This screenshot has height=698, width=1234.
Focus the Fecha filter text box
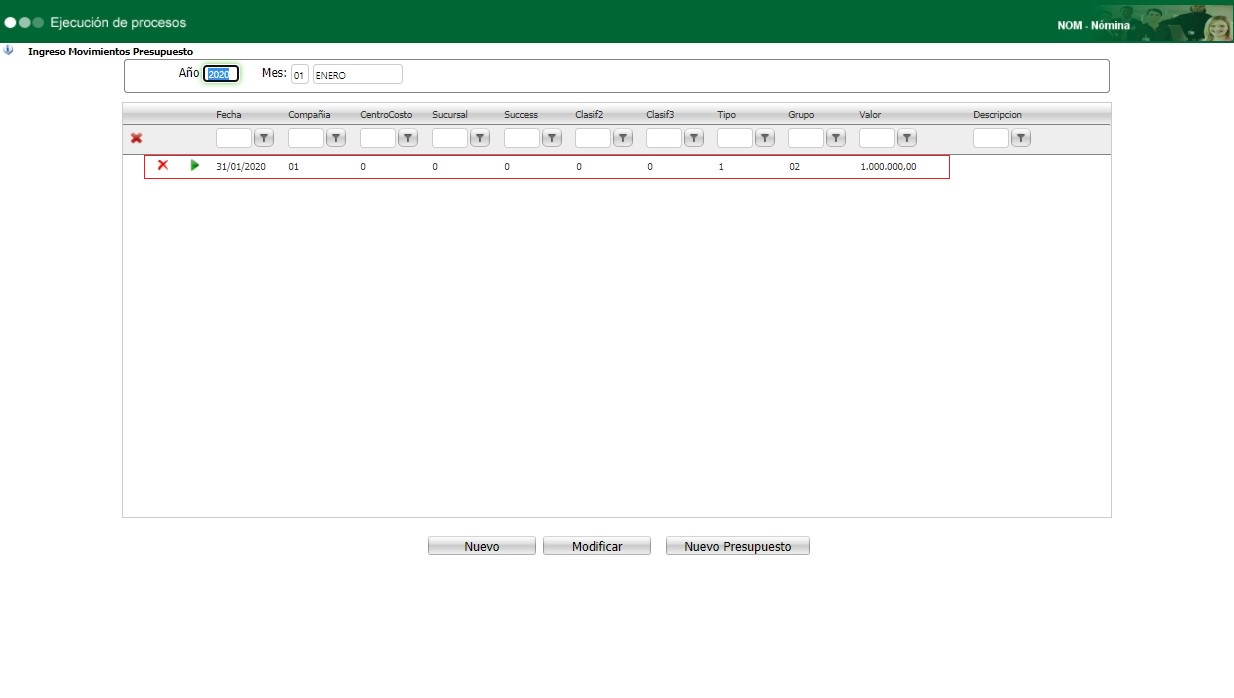234,138
